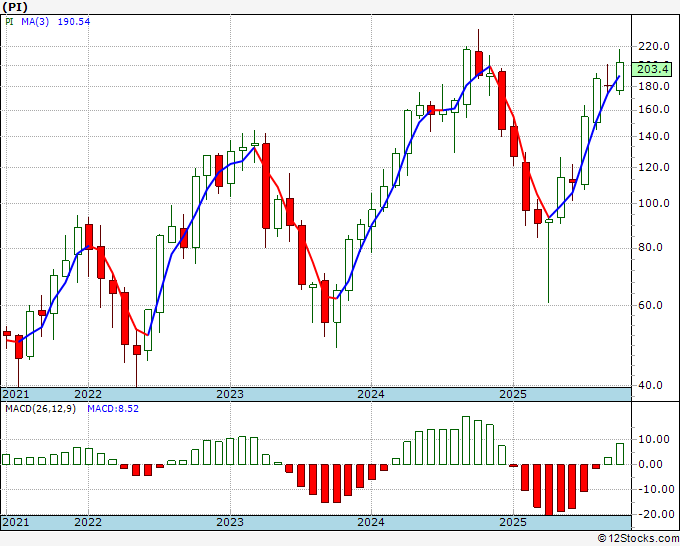680x546 pixels.
Task: Click 2023 on the MACD timeline
Action: [x=230, y=522]
